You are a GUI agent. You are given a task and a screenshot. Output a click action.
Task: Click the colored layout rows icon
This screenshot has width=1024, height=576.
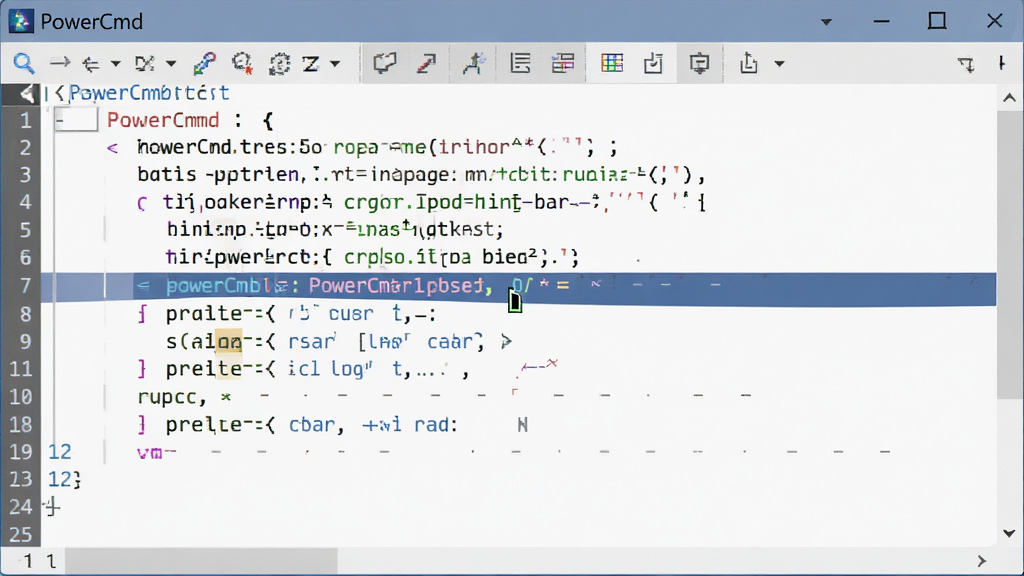(562, 63)
